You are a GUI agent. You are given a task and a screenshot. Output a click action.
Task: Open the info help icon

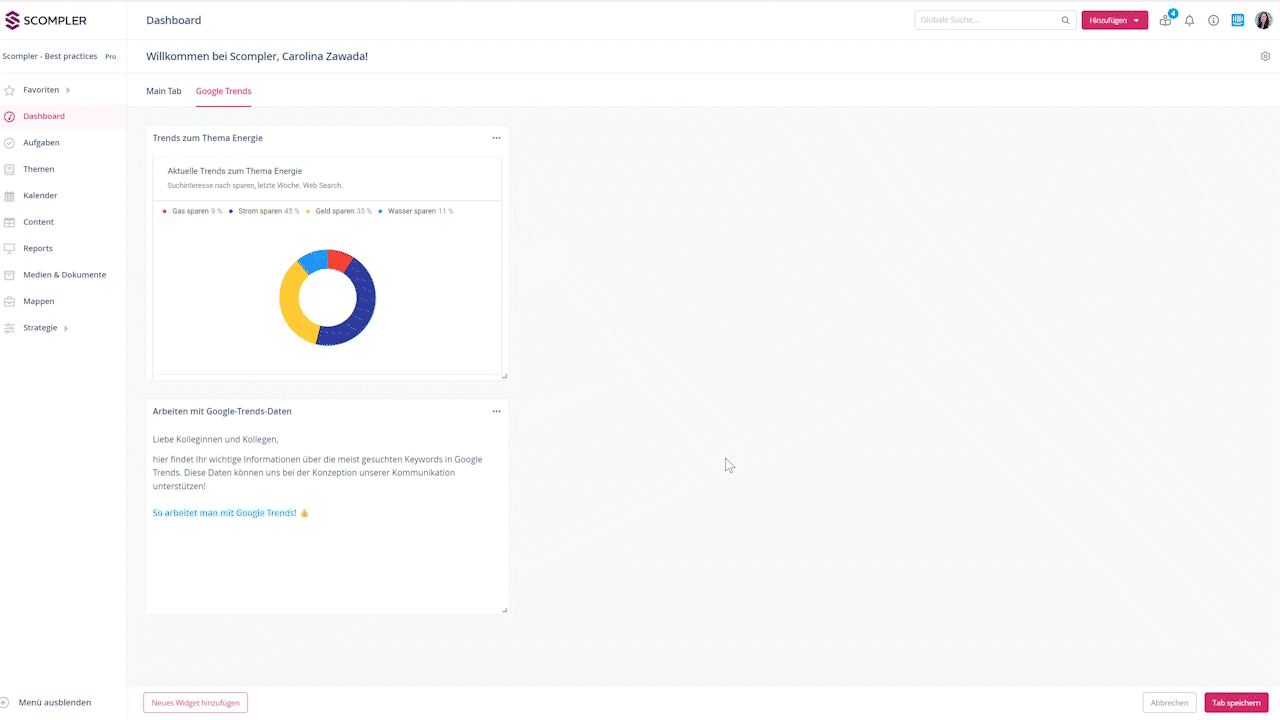1213,20
